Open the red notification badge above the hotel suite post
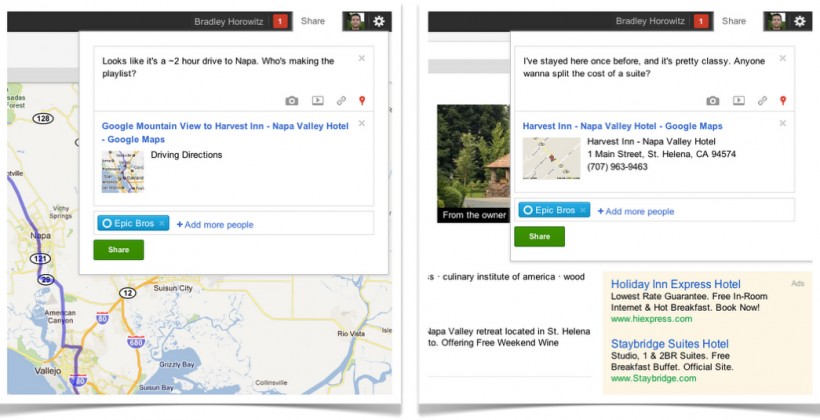 [701, 21]
